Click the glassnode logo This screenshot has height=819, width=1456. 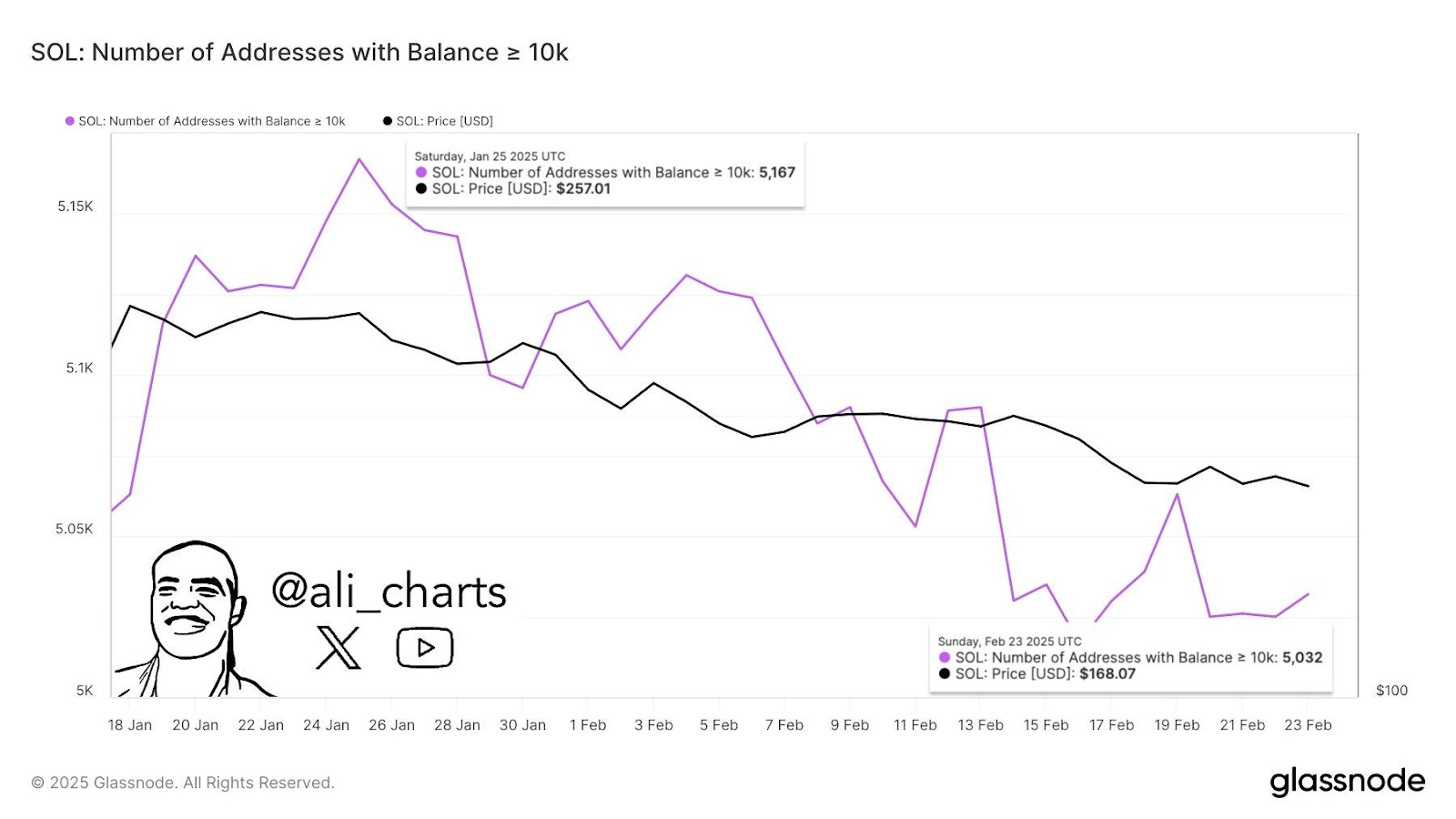(1347, 782)
